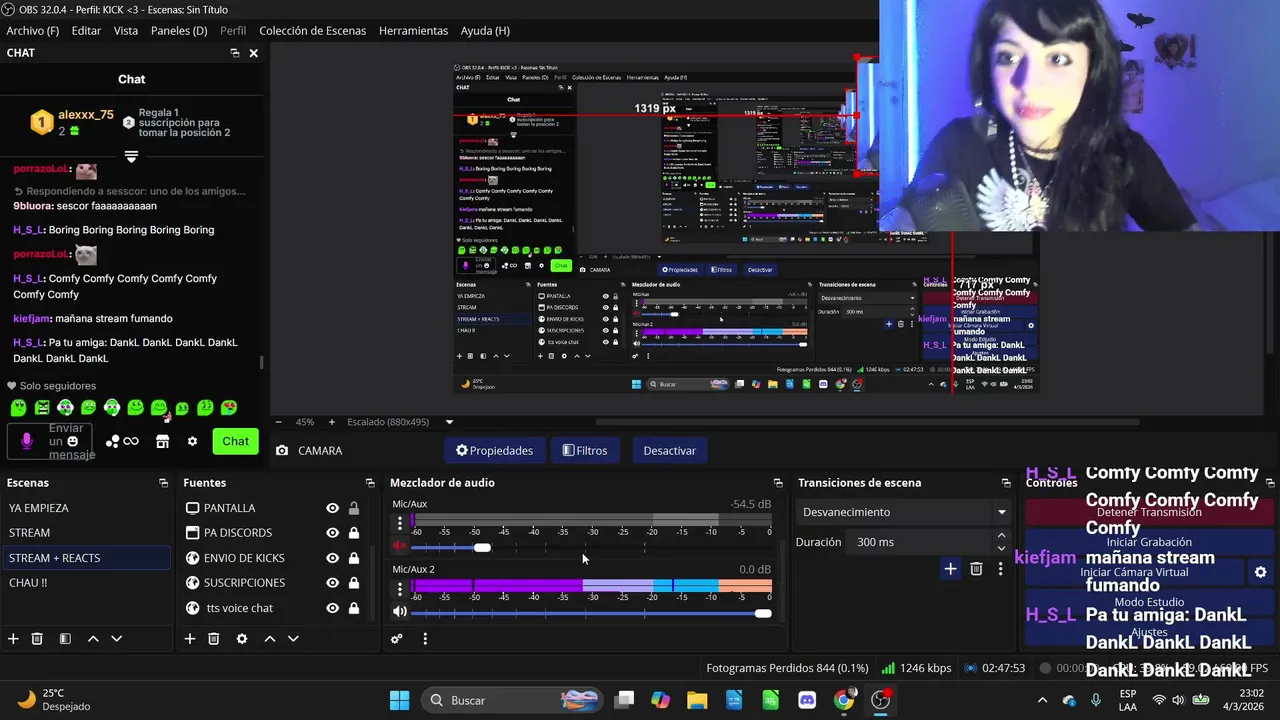Open Windows Start menu
The image size is (1280, 720).
click(x=399, y=700)
